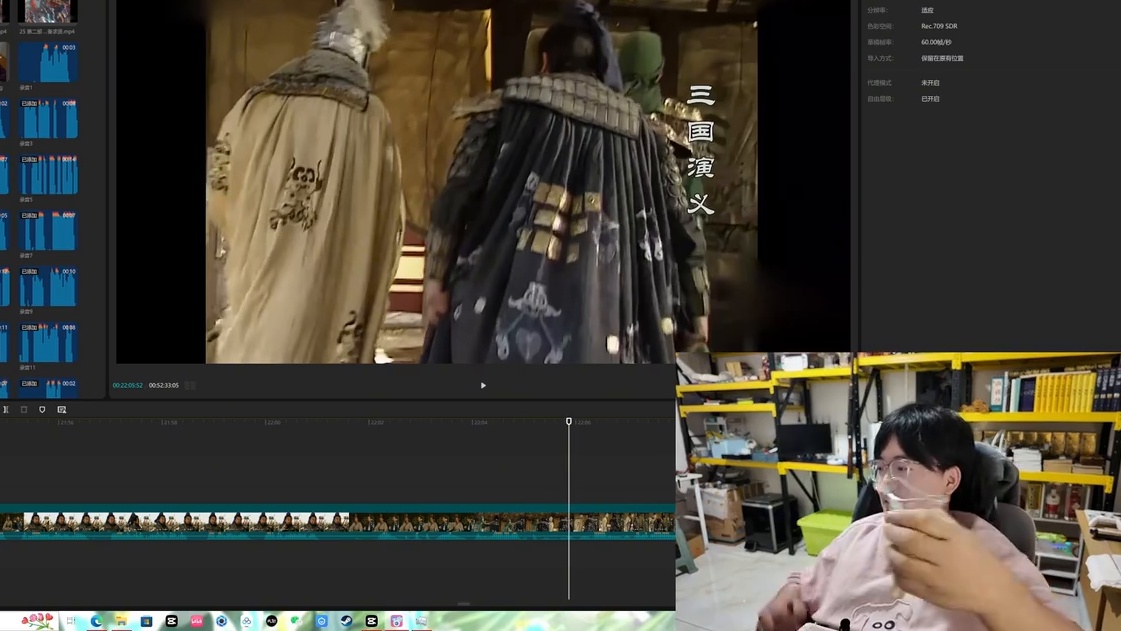Open File Explorer in the taskbar
Screen dimensions: 1121x631
tap(122, 621)
